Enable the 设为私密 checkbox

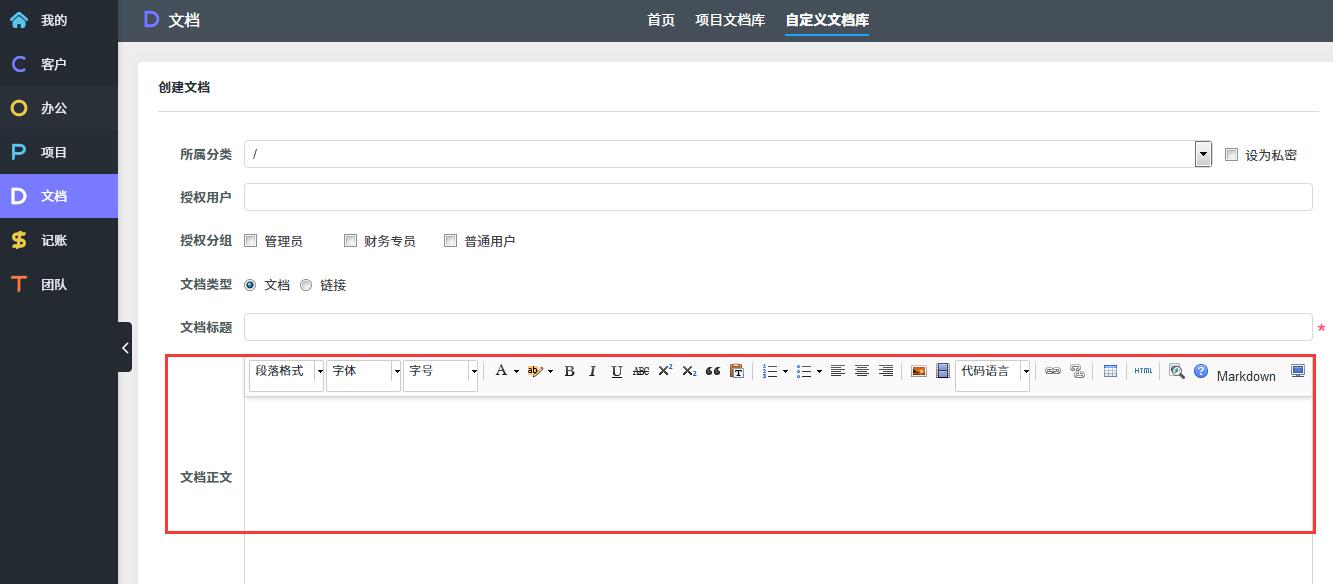(x=1231, y=154)
